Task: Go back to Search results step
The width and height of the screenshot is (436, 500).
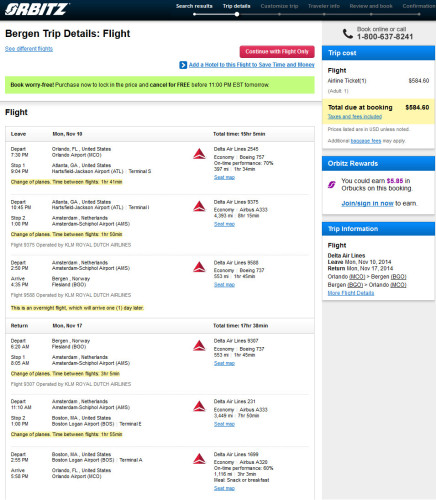Action: point(194,6)
